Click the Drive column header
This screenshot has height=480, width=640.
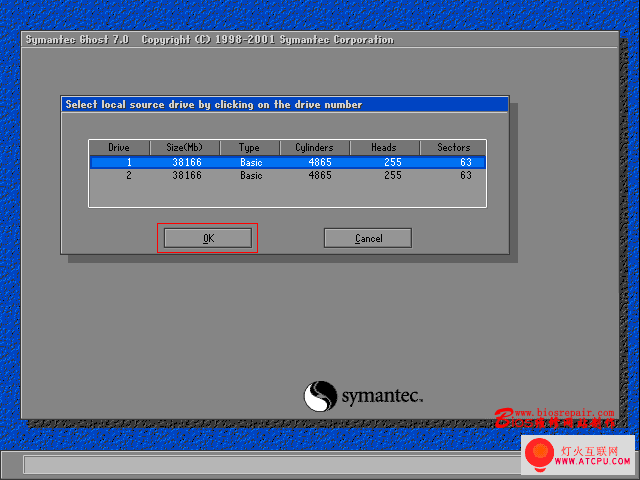pyautogui.click(x=119, y=147)
